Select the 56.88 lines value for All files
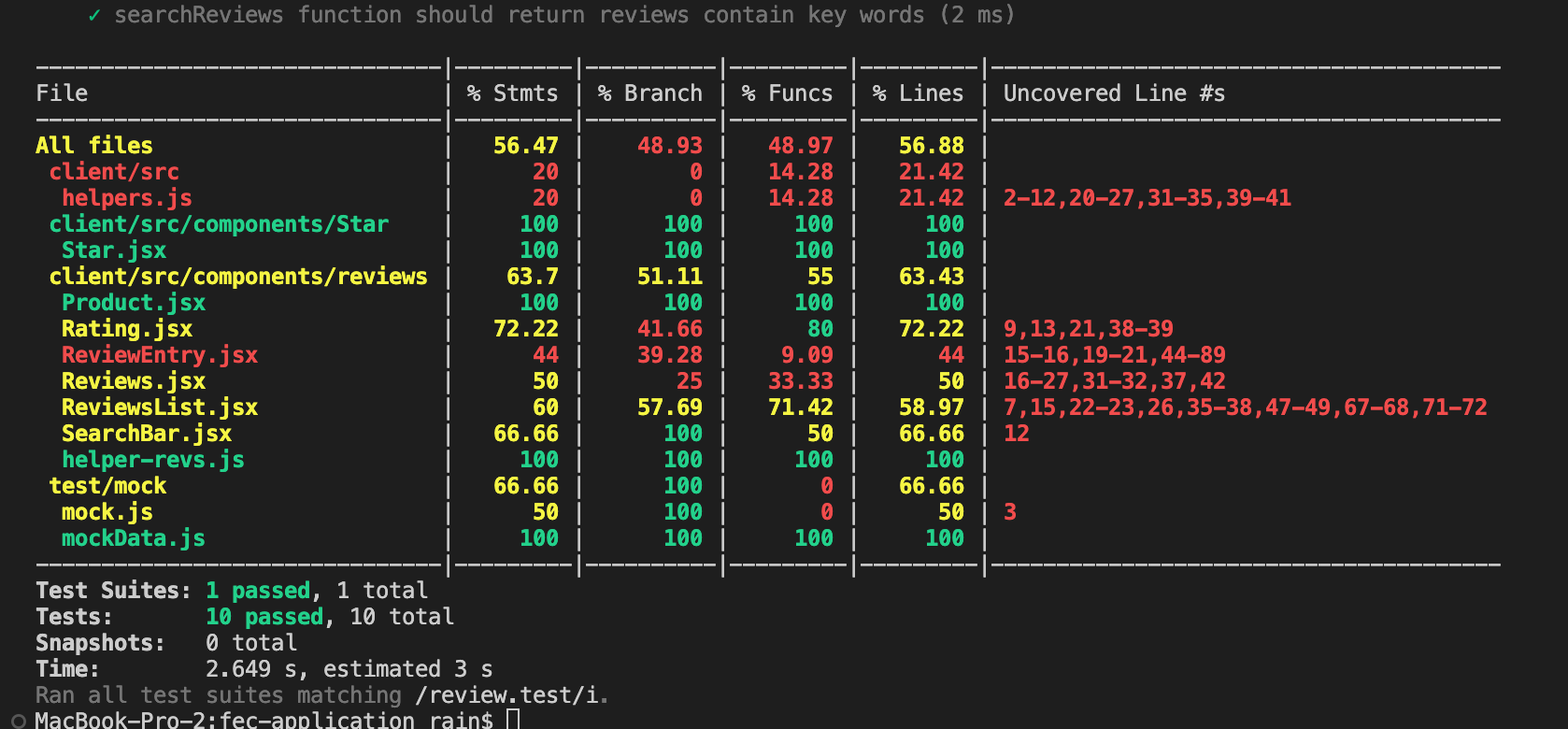 [931, 146]
